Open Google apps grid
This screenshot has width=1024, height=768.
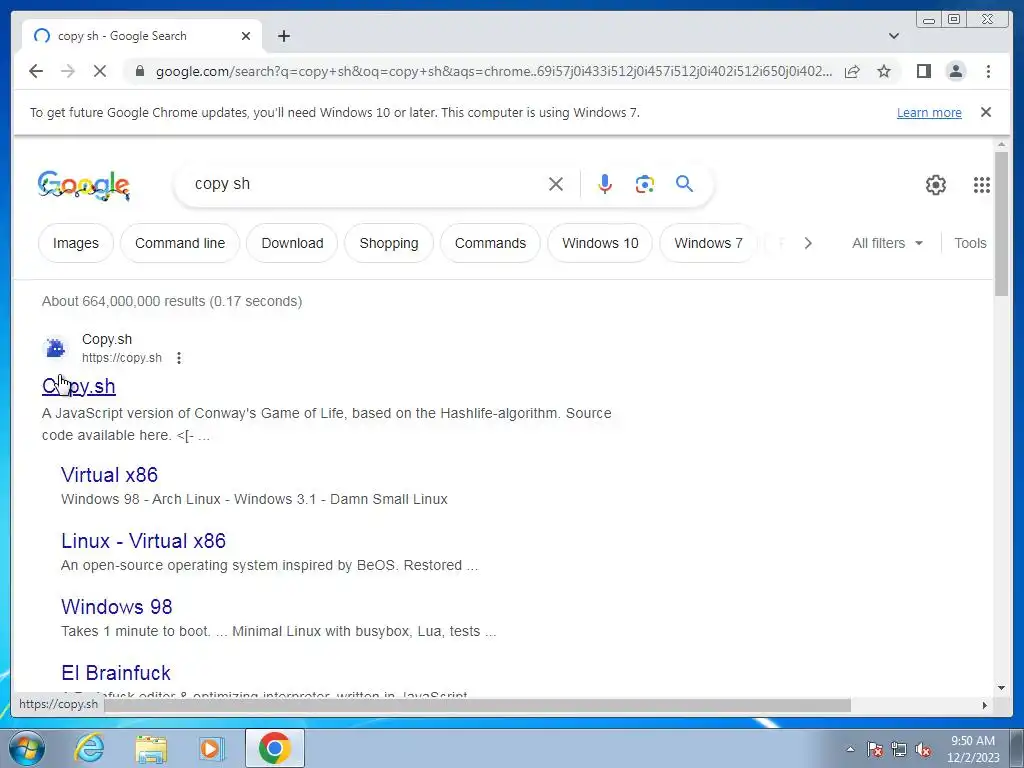981,185
